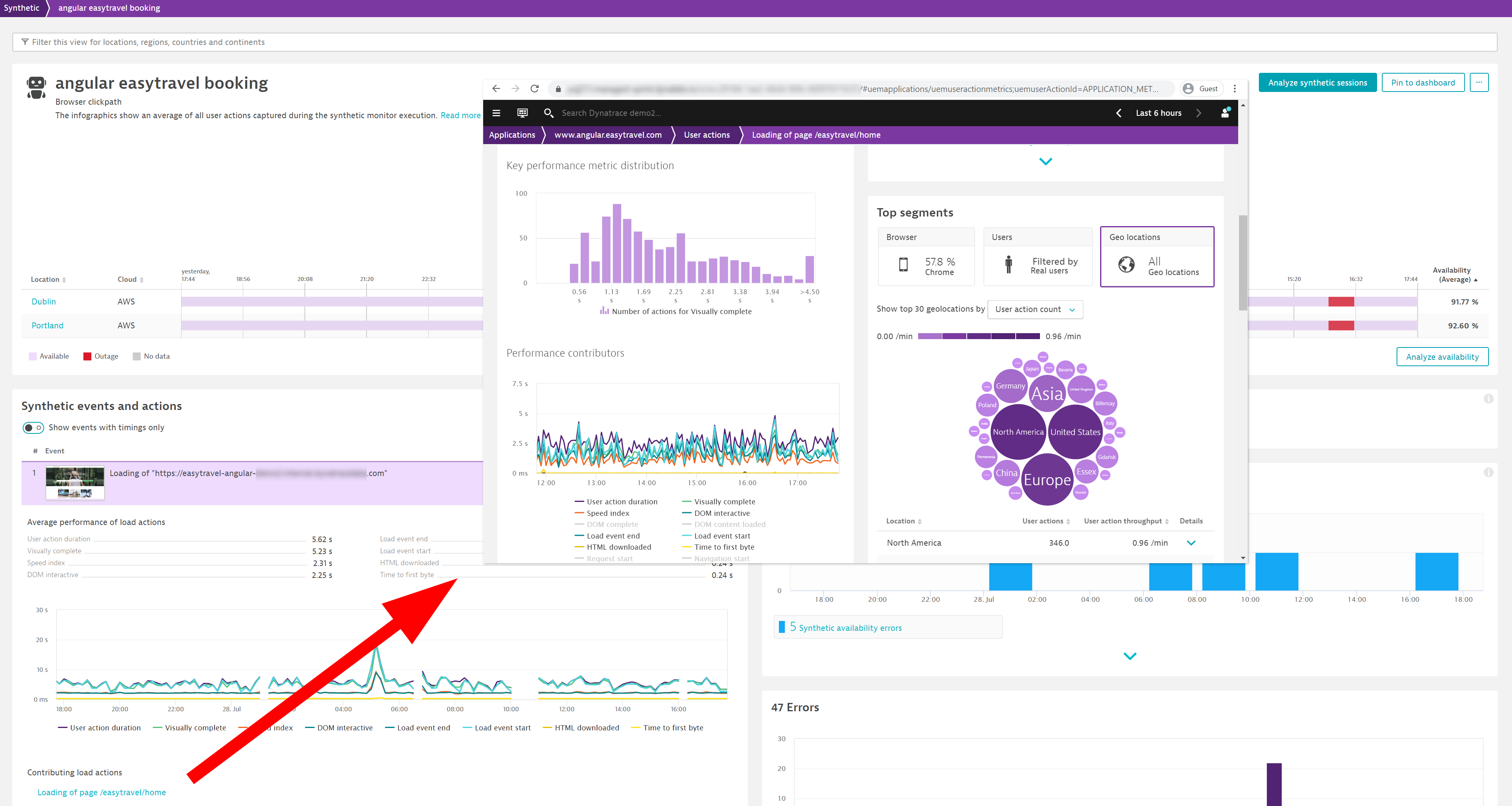The width and height of the screenshot is (1512, 806).
Task: Toggle User action duration legend in popup
Action: pos(616,502)
